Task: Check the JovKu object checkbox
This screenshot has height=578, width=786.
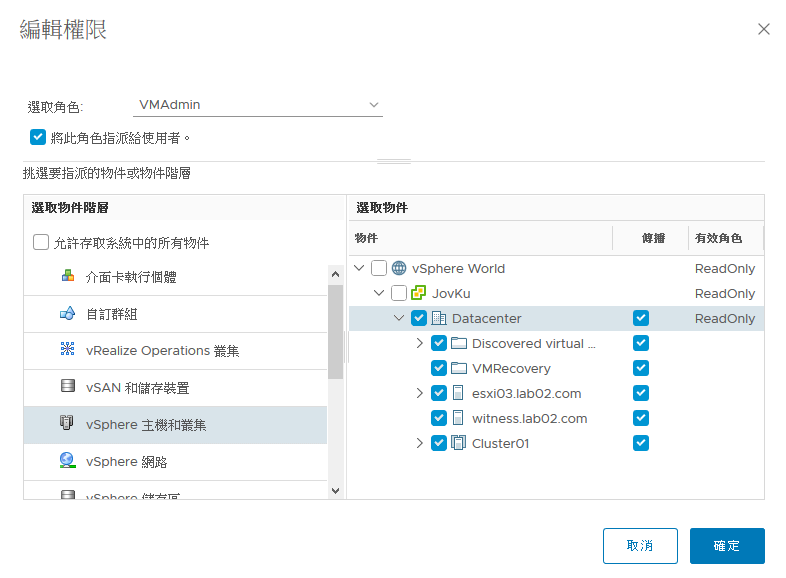Action: click(399, 293)
